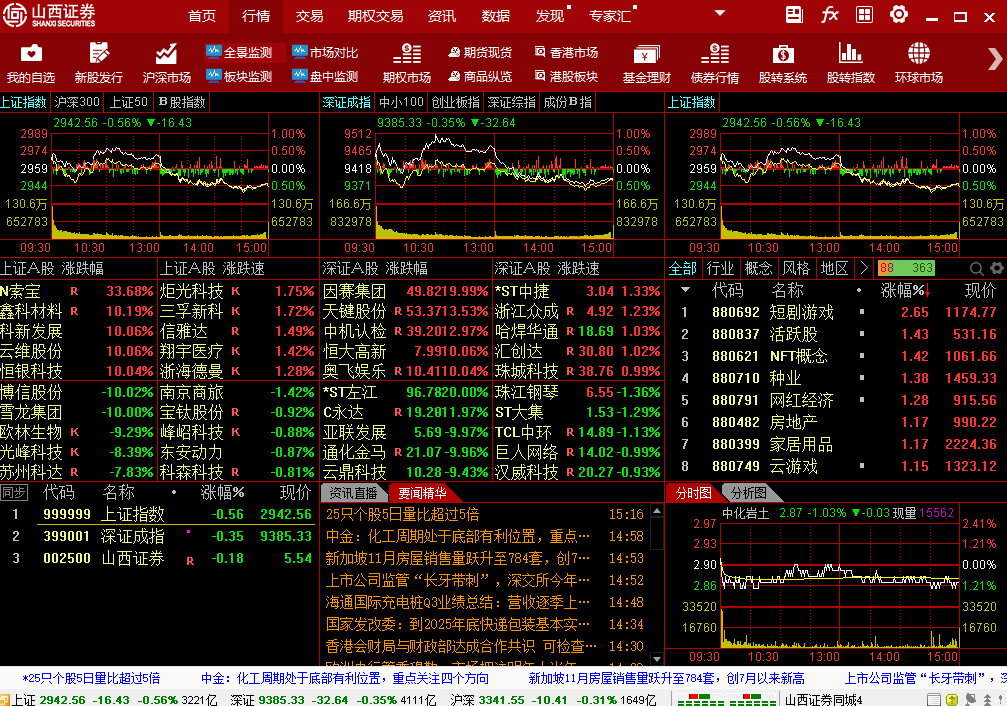Click 山西证券同城4 server status
Image resolution: width=1007 pixels, height=706 pixels.
click(x=823, y=700)
